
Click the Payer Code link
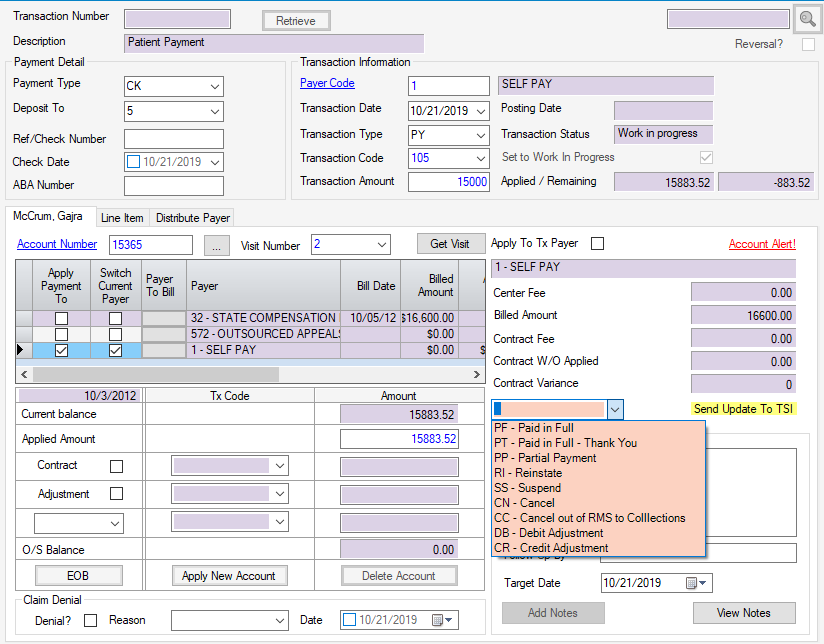(x=327, y=84)
